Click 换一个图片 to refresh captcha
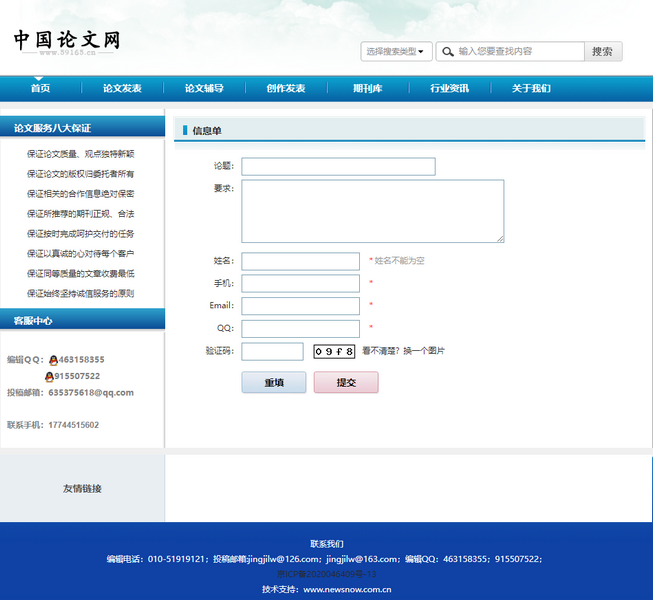This screenshot has height=600, width=653. coord(424,351)
